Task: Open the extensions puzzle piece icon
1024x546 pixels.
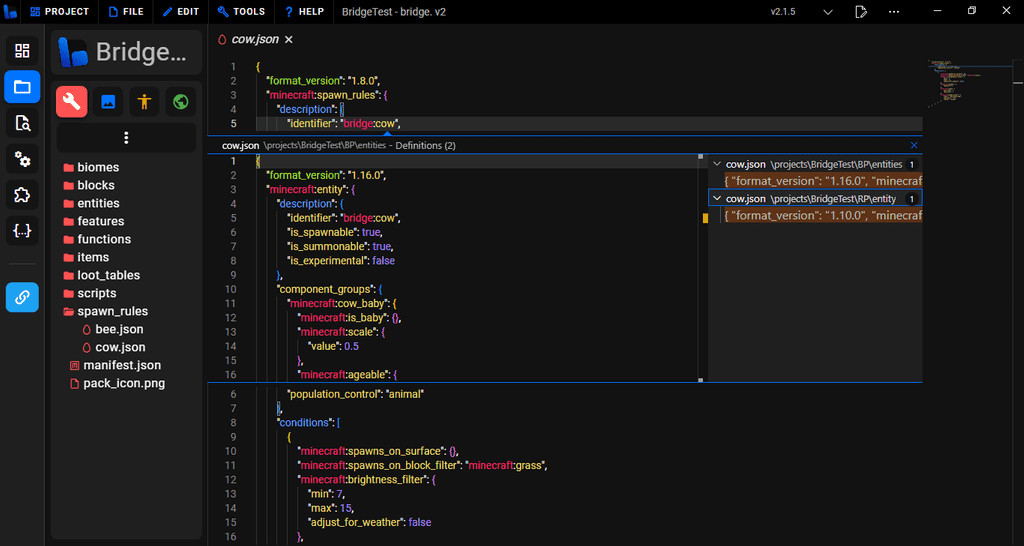Action: 22,195
